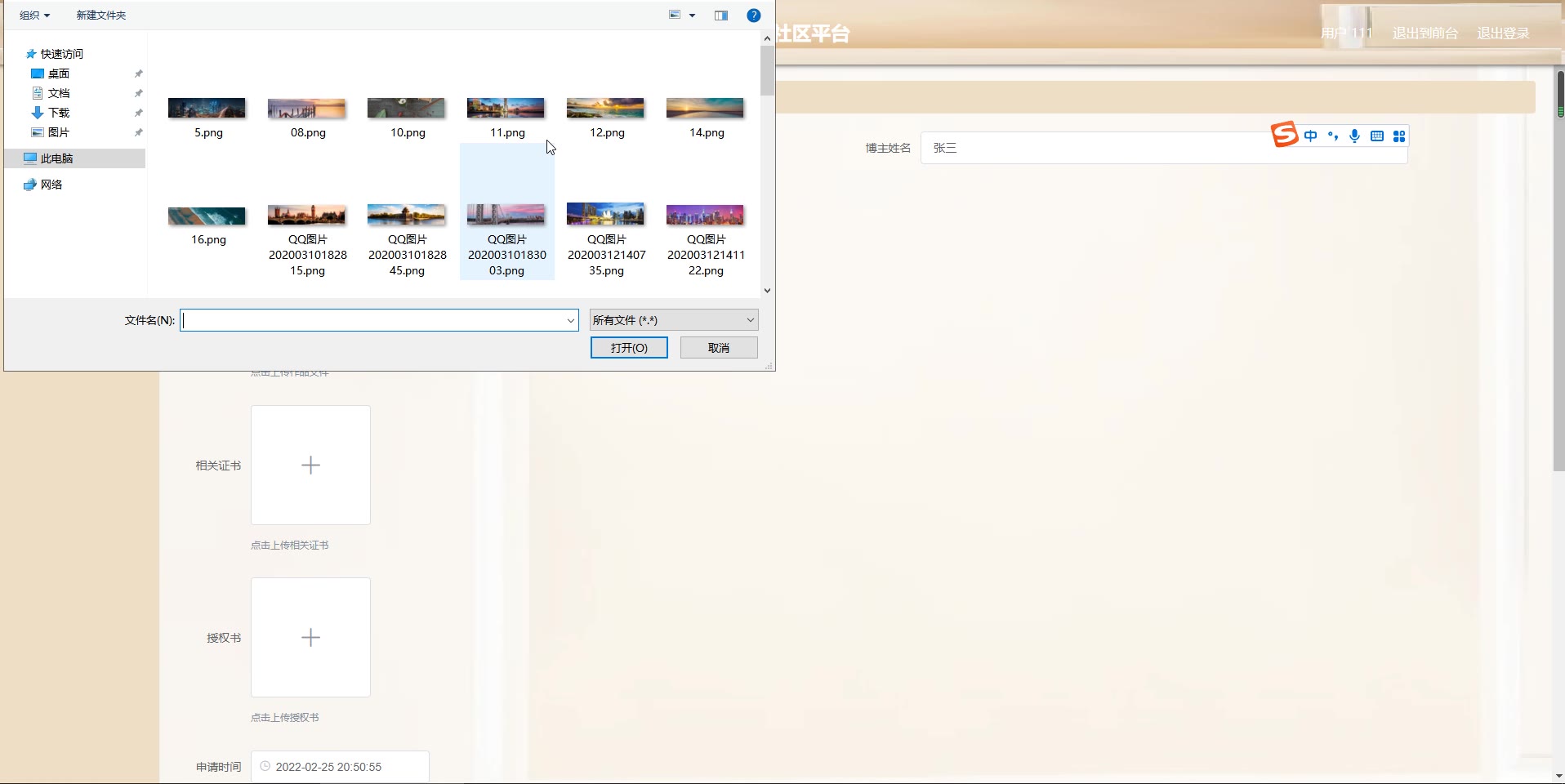Expand the 文件名 history dropdown arrow
The width and height of the screenshot is (1565, 784).
571,320
